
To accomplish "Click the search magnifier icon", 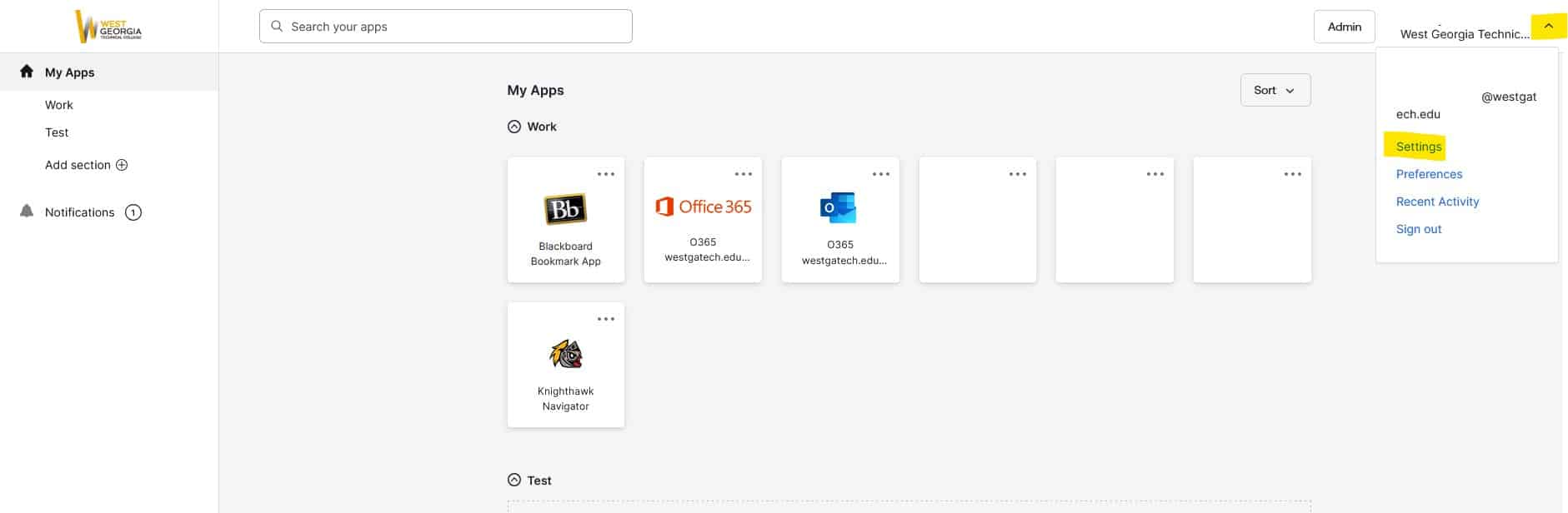I will click(x=277, y=27).
